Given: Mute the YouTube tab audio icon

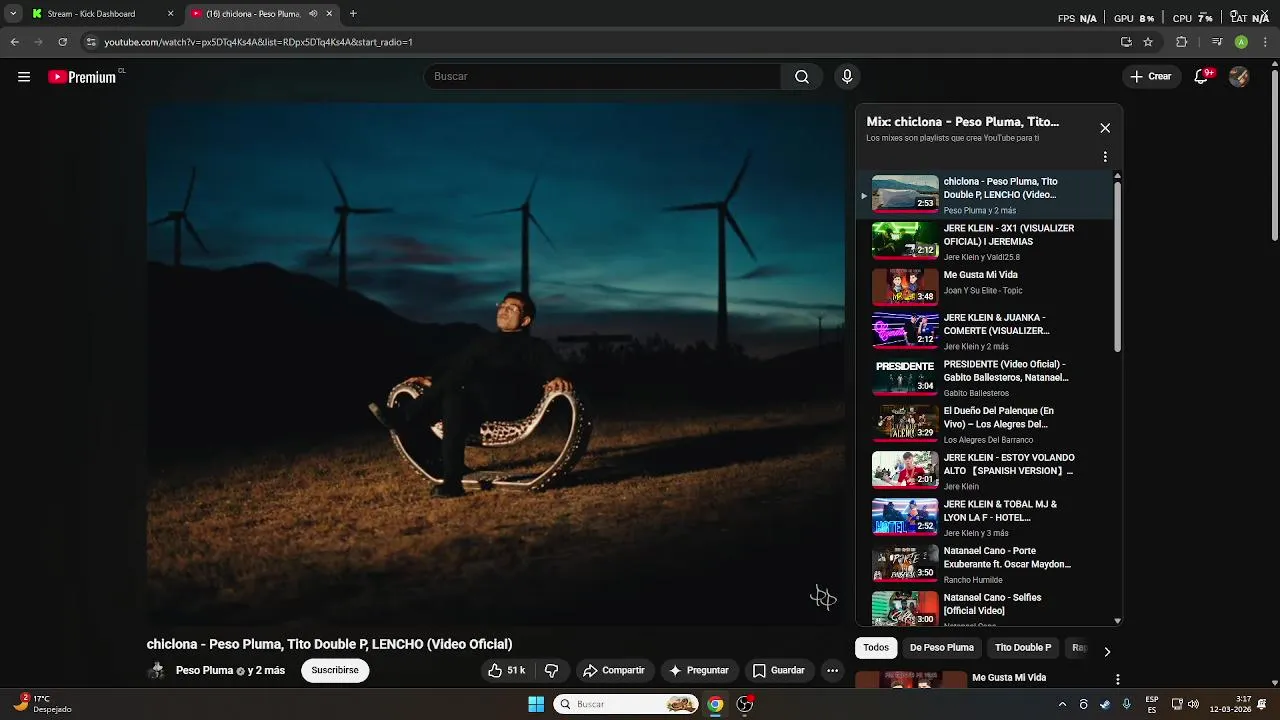Looking at the screenshot, I should (313, 14).
